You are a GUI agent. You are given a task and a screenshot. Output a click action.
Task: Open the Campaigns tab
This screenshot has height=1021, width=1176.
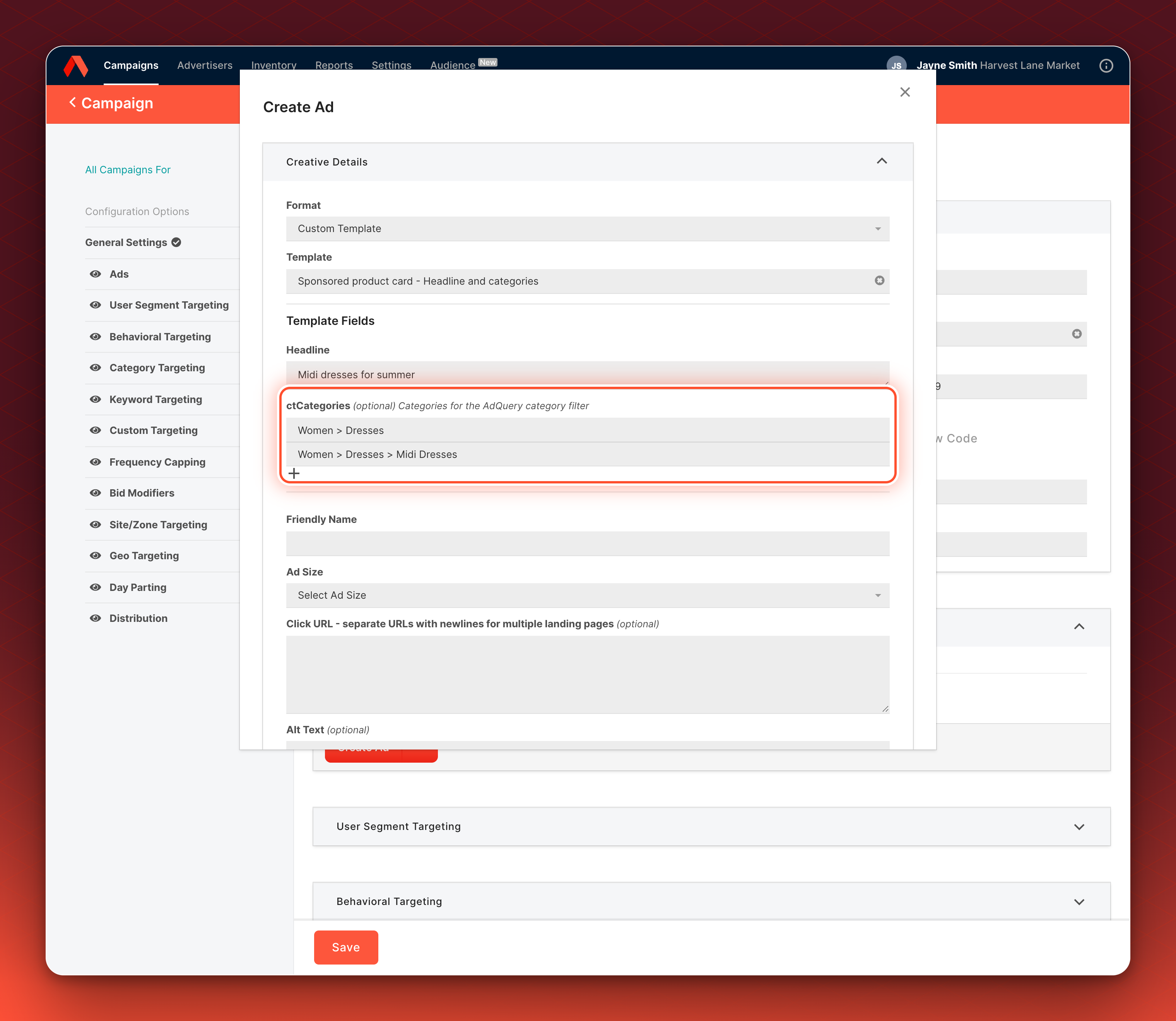pos(131,65)
